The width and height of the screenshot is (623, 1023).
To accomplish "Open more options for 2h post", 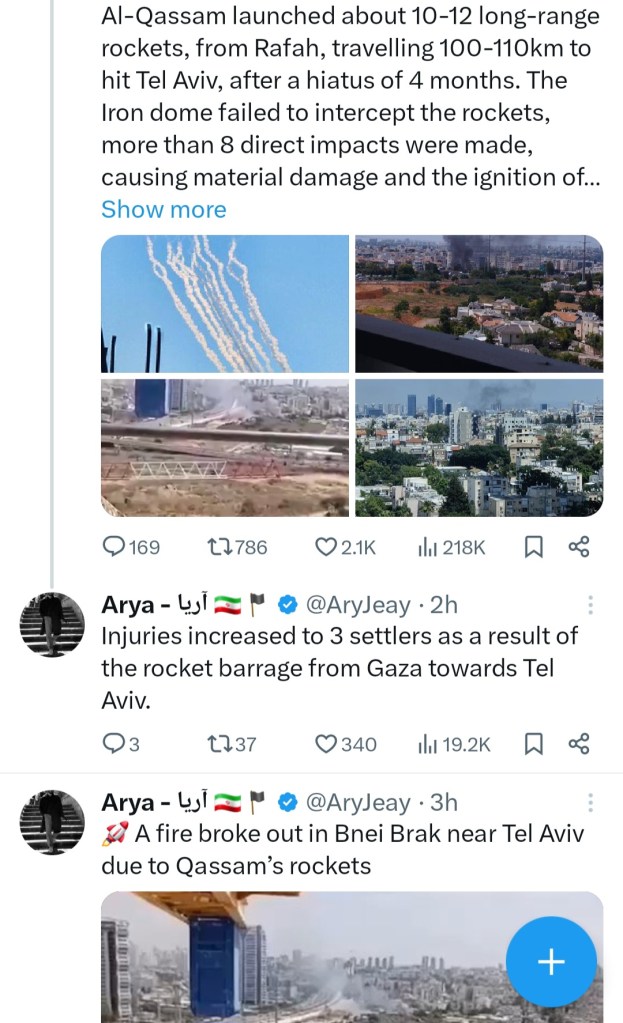I will coord(591,605).
